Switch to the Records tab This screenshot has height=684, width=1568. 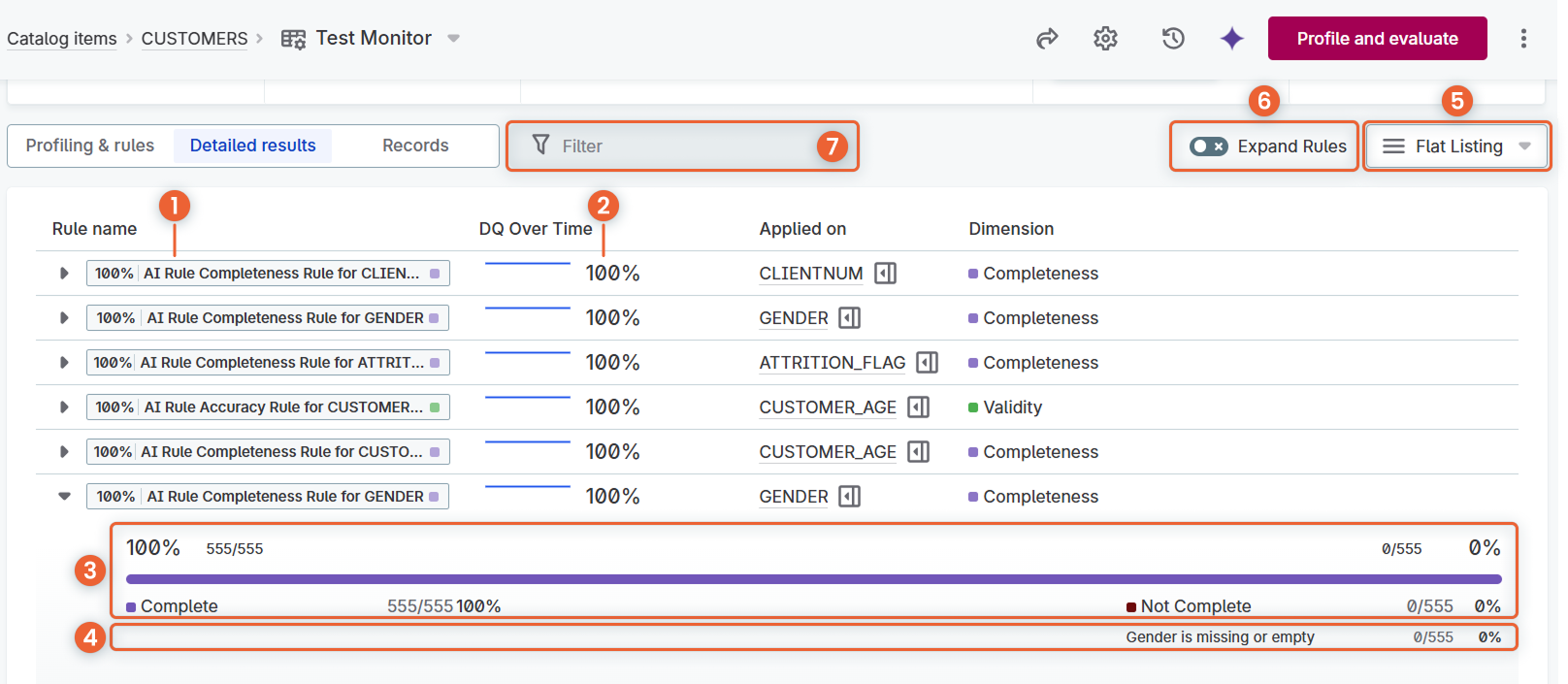click(x=415, y=146)
